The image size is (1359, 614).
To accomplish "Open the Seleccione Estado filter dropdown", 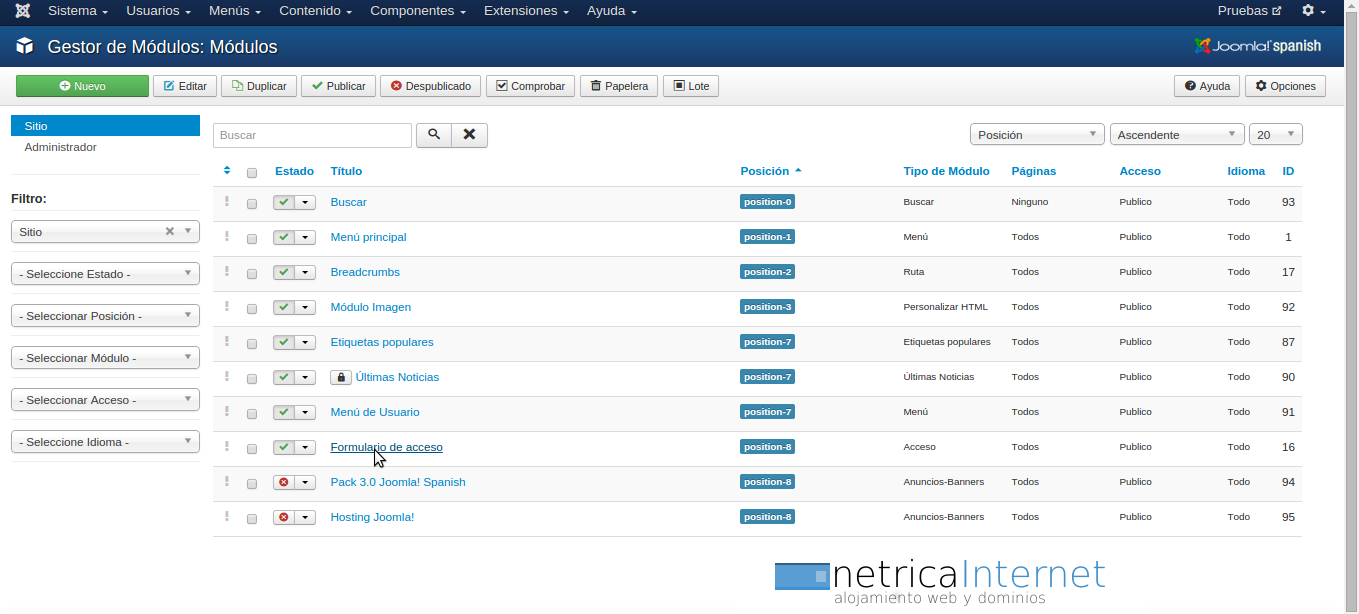I will point(105,274).
